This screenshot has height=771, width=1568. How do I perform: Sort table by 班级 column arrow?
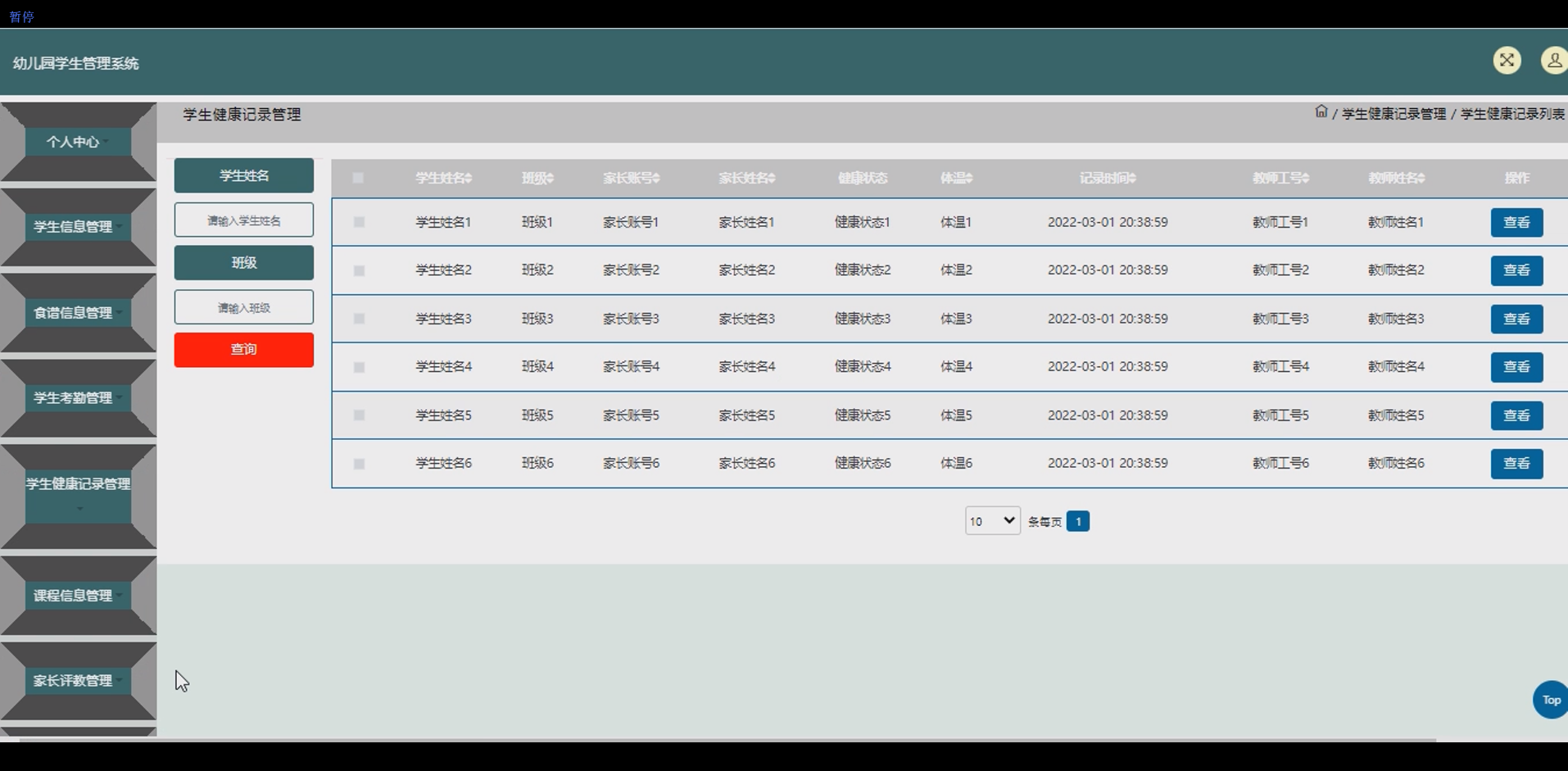(x=550, y=179)
